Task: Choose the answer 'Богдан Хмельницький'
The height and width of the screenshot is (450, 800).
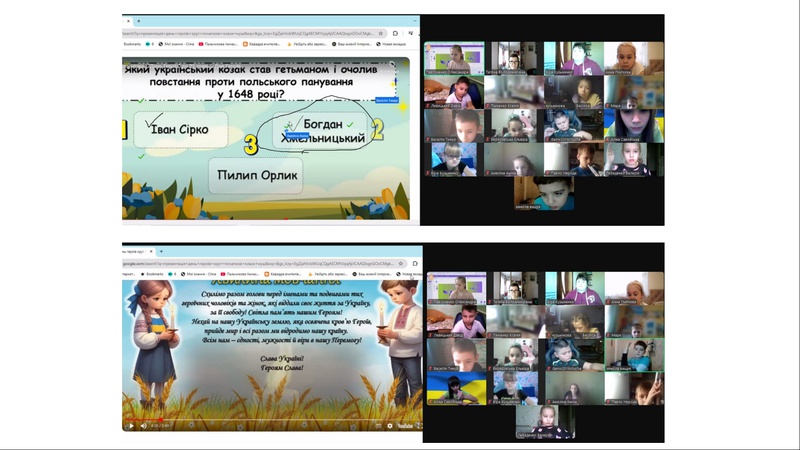Action: tap(321, 131)
